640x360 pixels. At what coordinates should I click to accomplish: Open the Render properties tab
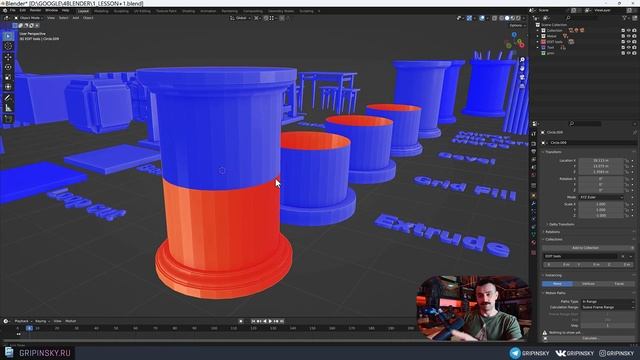pos(533,144)
